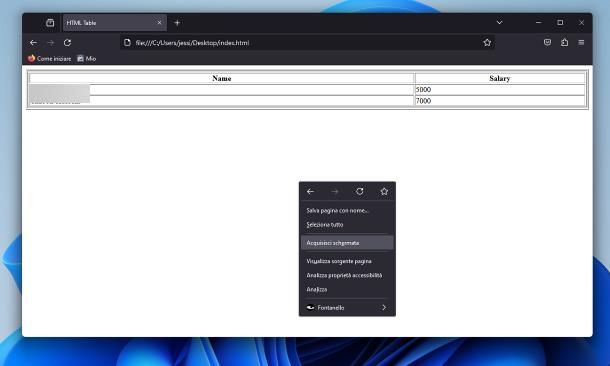Bookmark this page with the address bar star
This screenshot has height=366, width=610.
click(x=487, y=43)
